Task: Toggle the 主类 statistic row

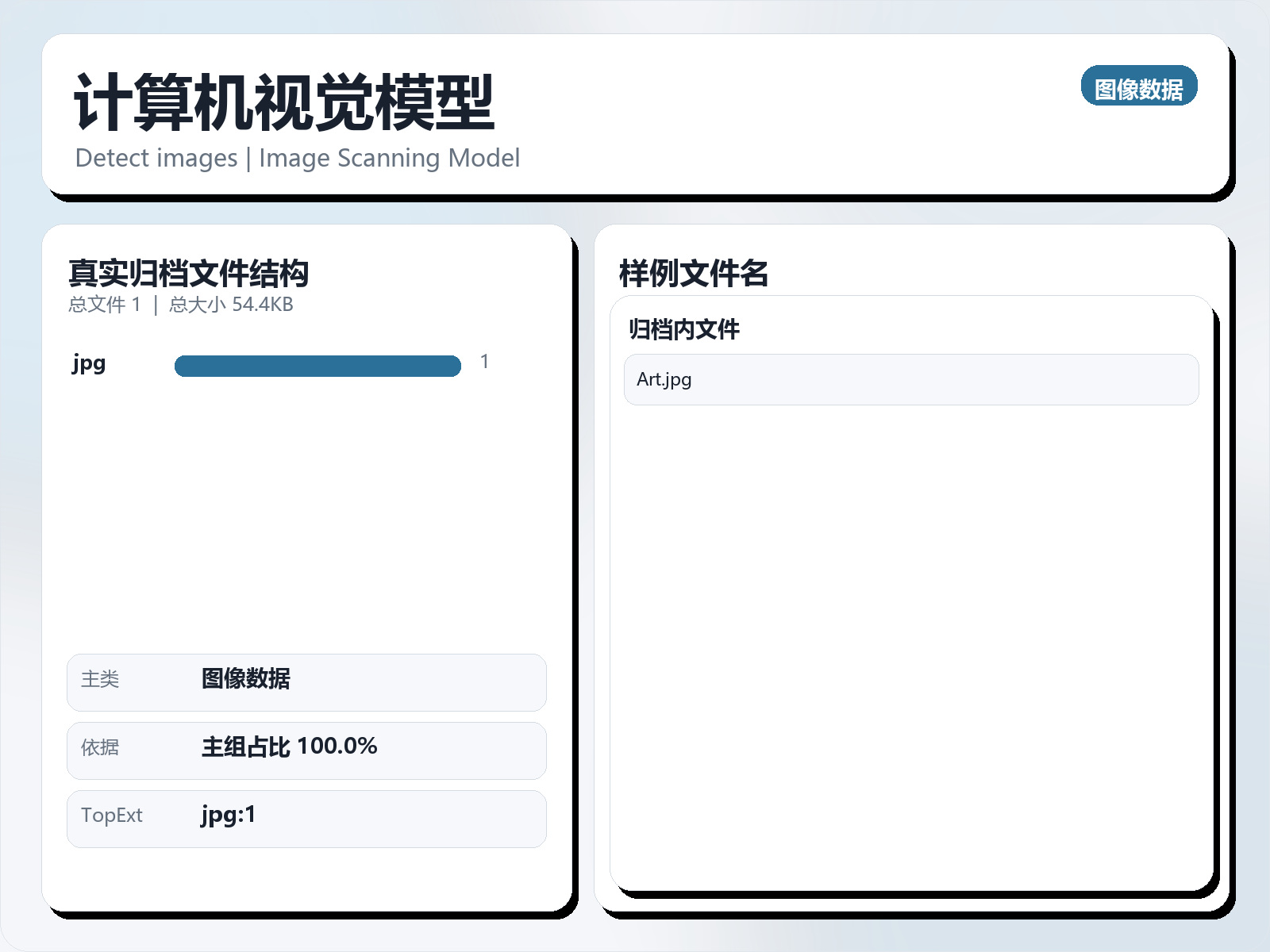Action: [x=306, y=681]
